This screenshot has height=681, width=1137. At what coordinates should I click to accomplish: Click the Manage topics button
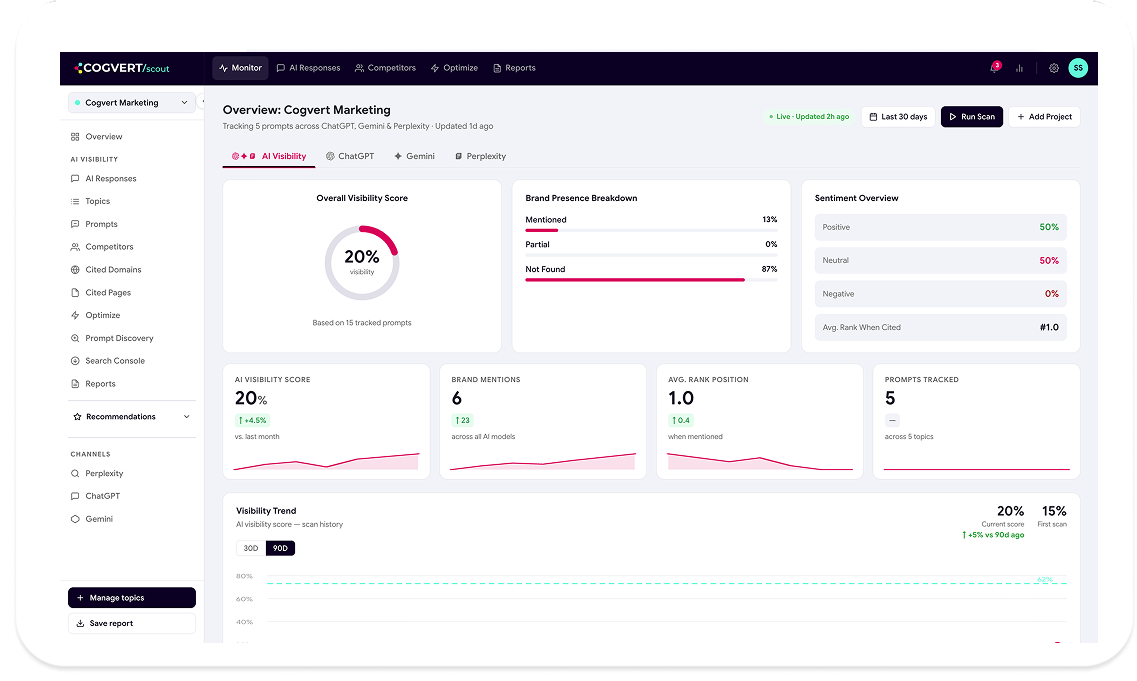pyautogui.click(x=132, y=598)
